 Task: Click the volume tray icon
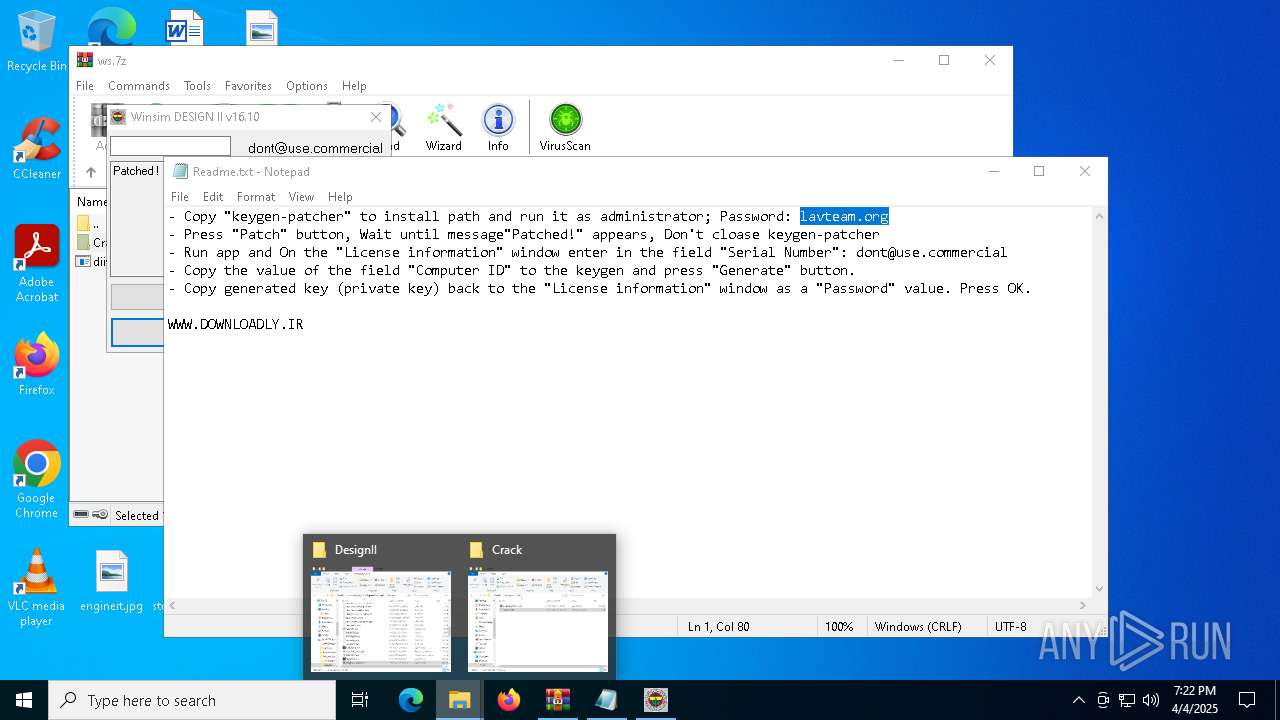click(1151, 700)
